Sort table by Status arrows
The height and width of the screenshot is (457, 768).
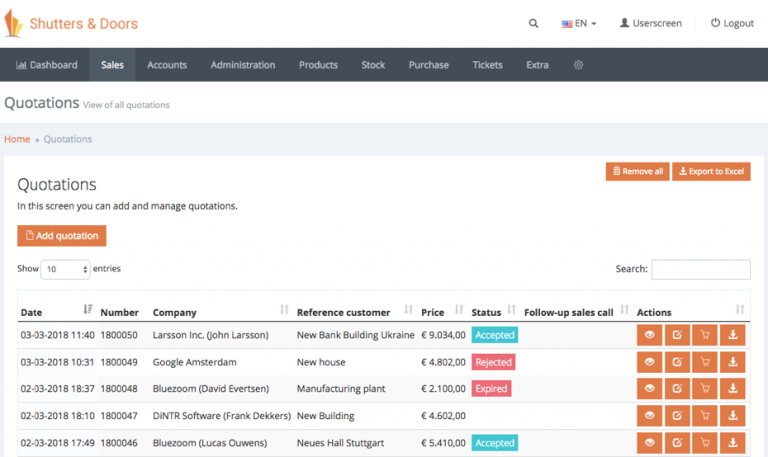[x=511, y=309]
